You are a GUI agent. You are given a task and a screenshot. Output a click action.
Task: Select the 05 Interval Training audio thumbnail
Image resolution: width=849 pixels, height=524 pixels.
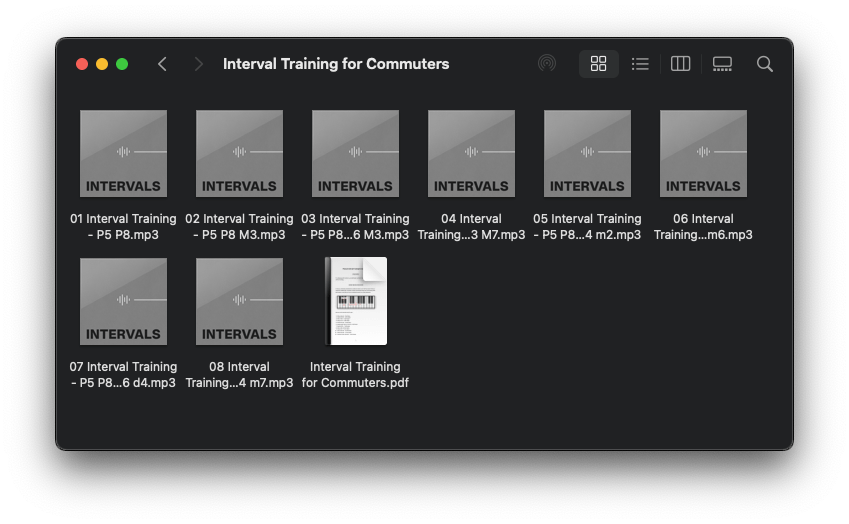587,154
